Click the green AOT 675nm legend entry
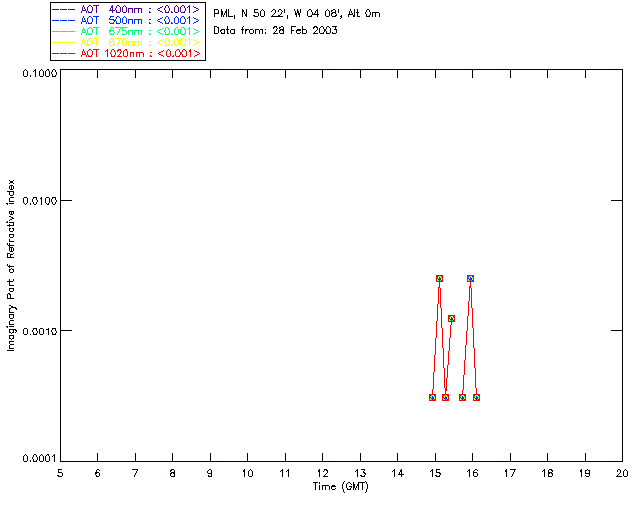Screen dimensions: 640x512 (x=126, y=31)
